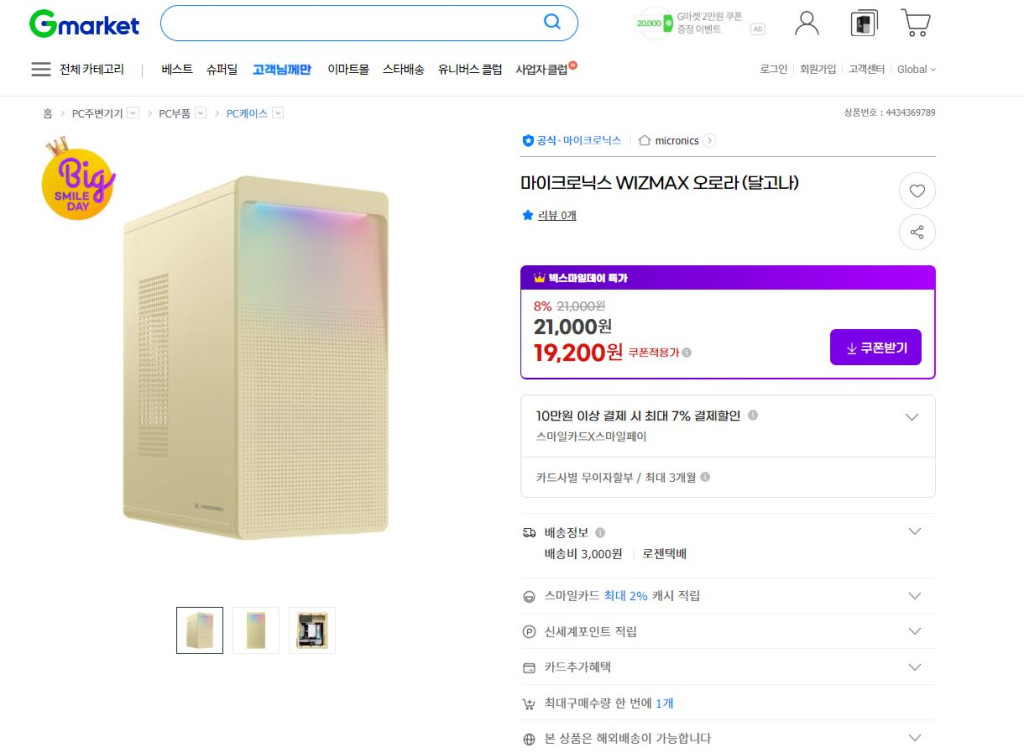Expand the 배송정보 shipping section

click(914, 531)
